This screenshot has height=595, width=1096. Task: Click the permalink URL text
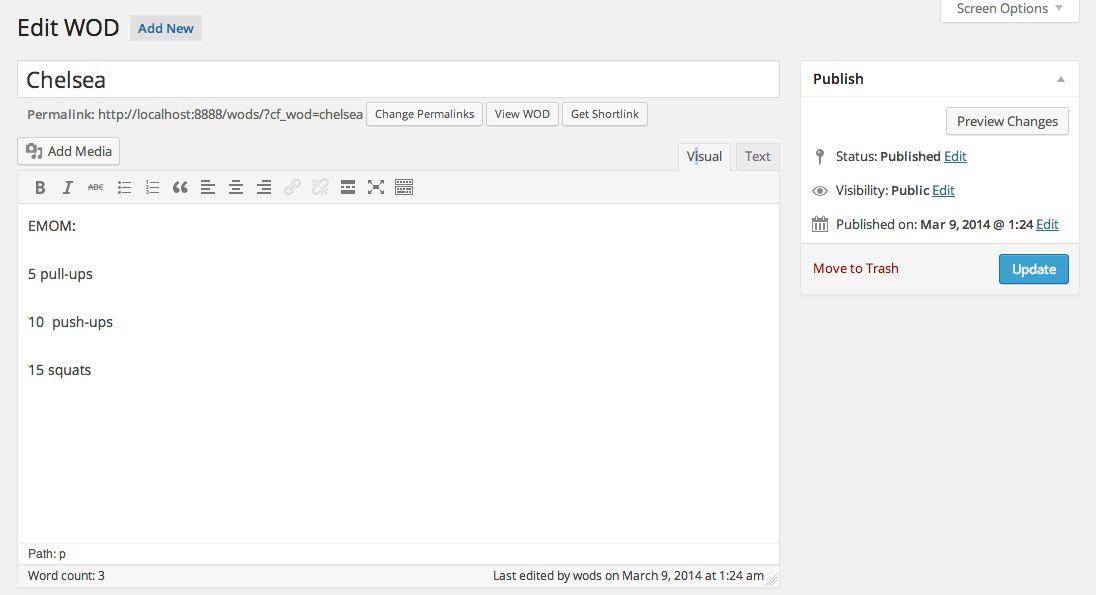(230, 114)
